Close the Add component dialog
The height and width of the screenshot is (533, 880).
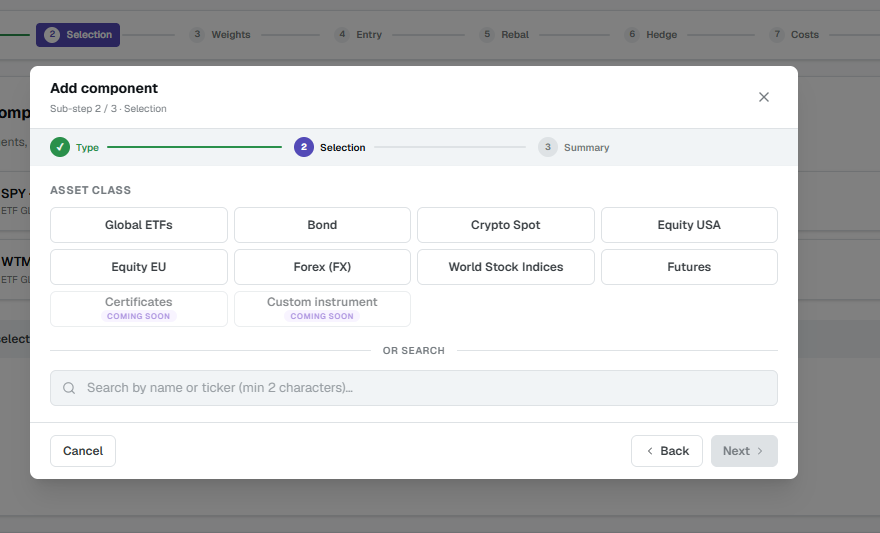pos(763,97)
